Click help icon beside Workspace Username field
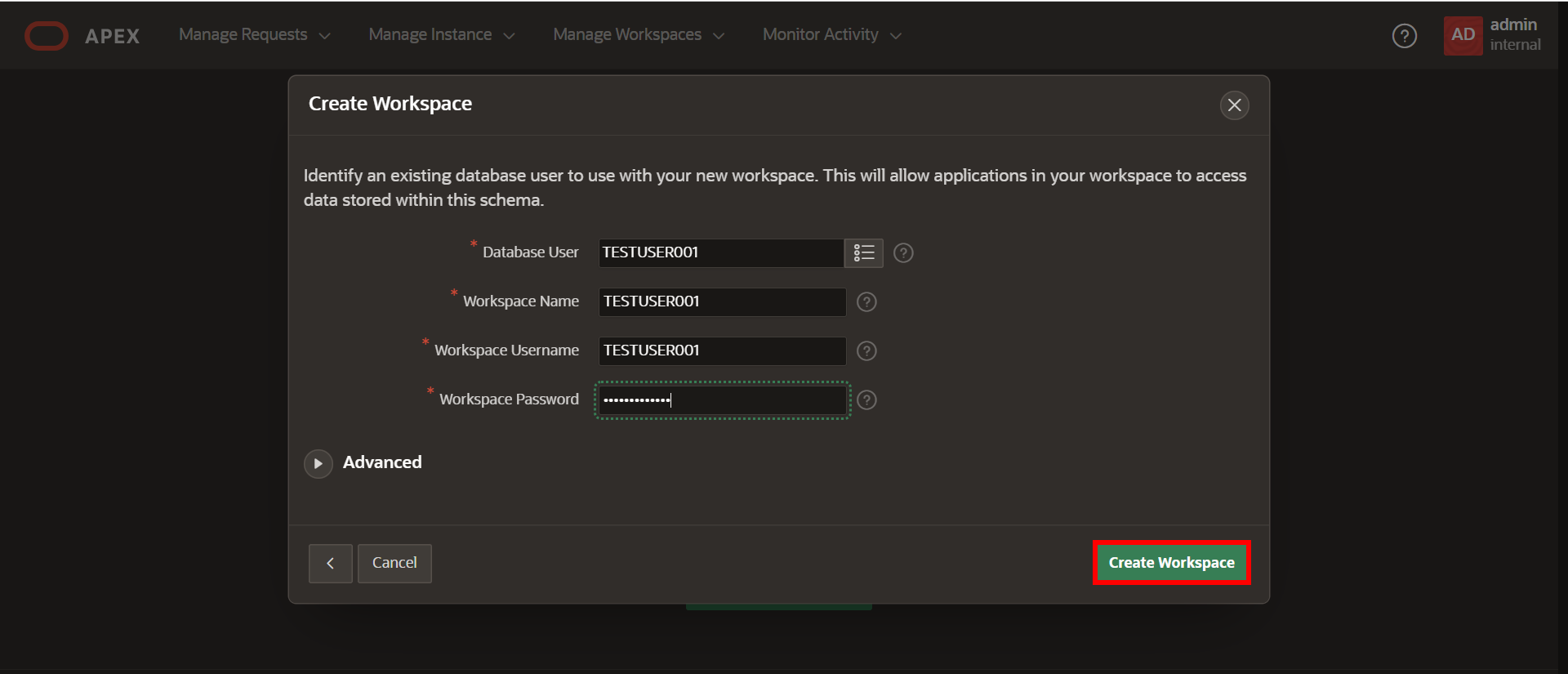The height and width of the screenshot is (674, 1568). pyautogui.click(x=866, y=351)
